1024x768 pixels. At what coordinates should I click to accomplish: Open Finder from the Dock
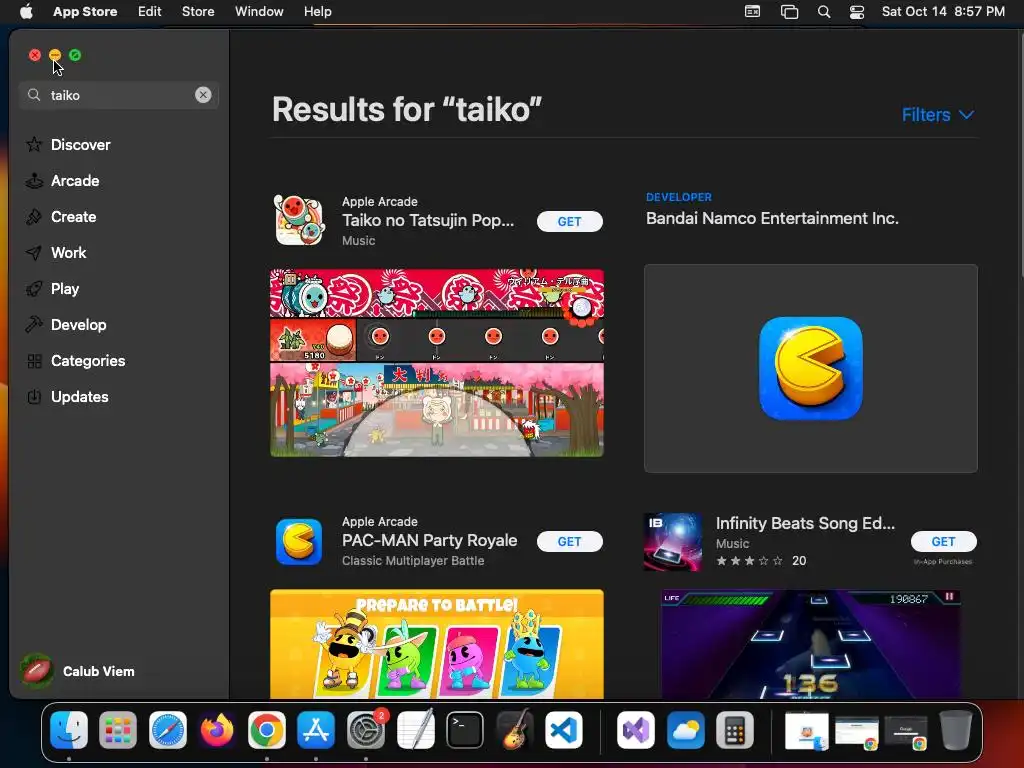pyautogui.click(x=69, y=730)
